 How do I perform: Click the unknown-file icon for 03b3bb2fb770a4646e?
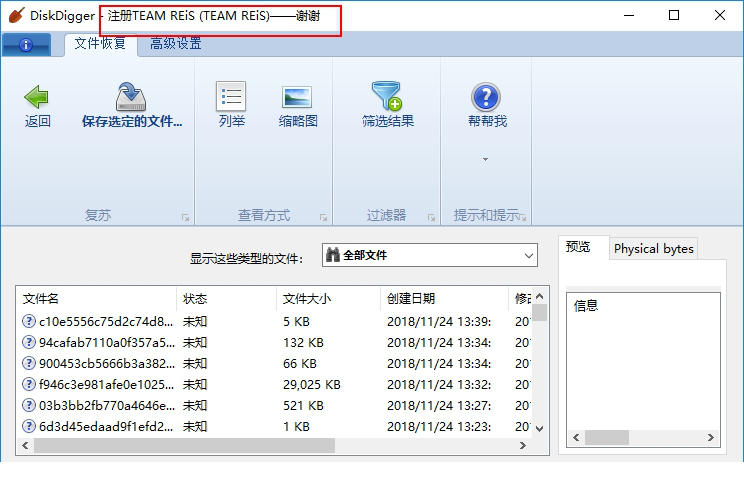[x=29, y=405]
